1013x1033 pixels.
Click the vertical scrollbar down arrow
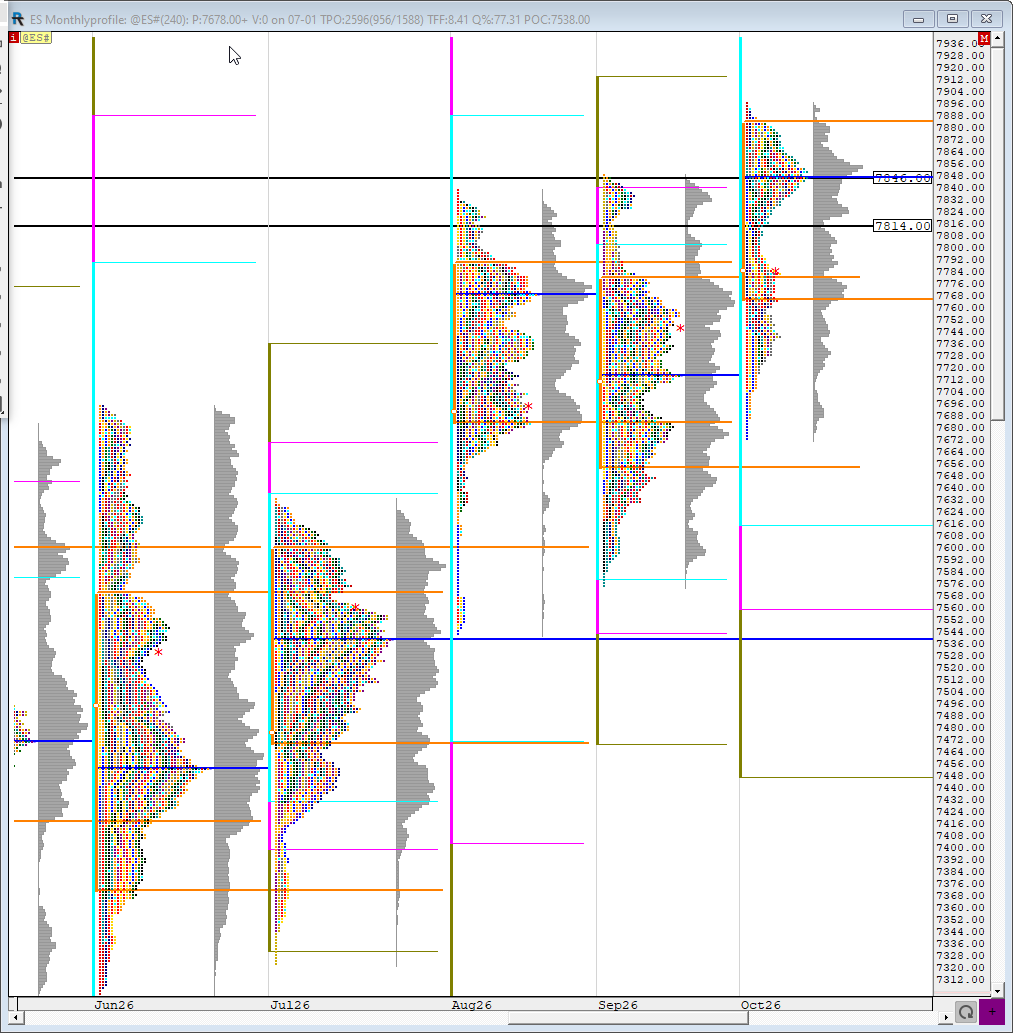(997, 990)
